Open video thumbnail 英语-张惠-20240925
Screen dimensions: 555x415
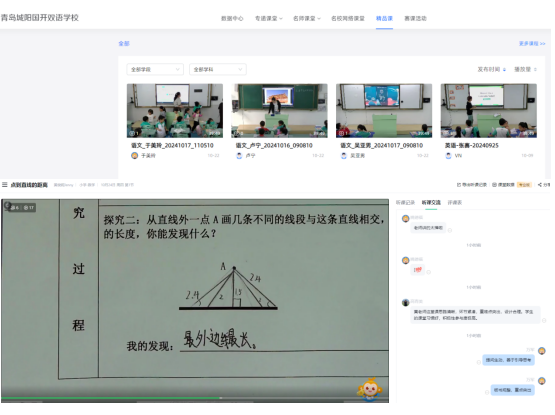pos(488,110)
